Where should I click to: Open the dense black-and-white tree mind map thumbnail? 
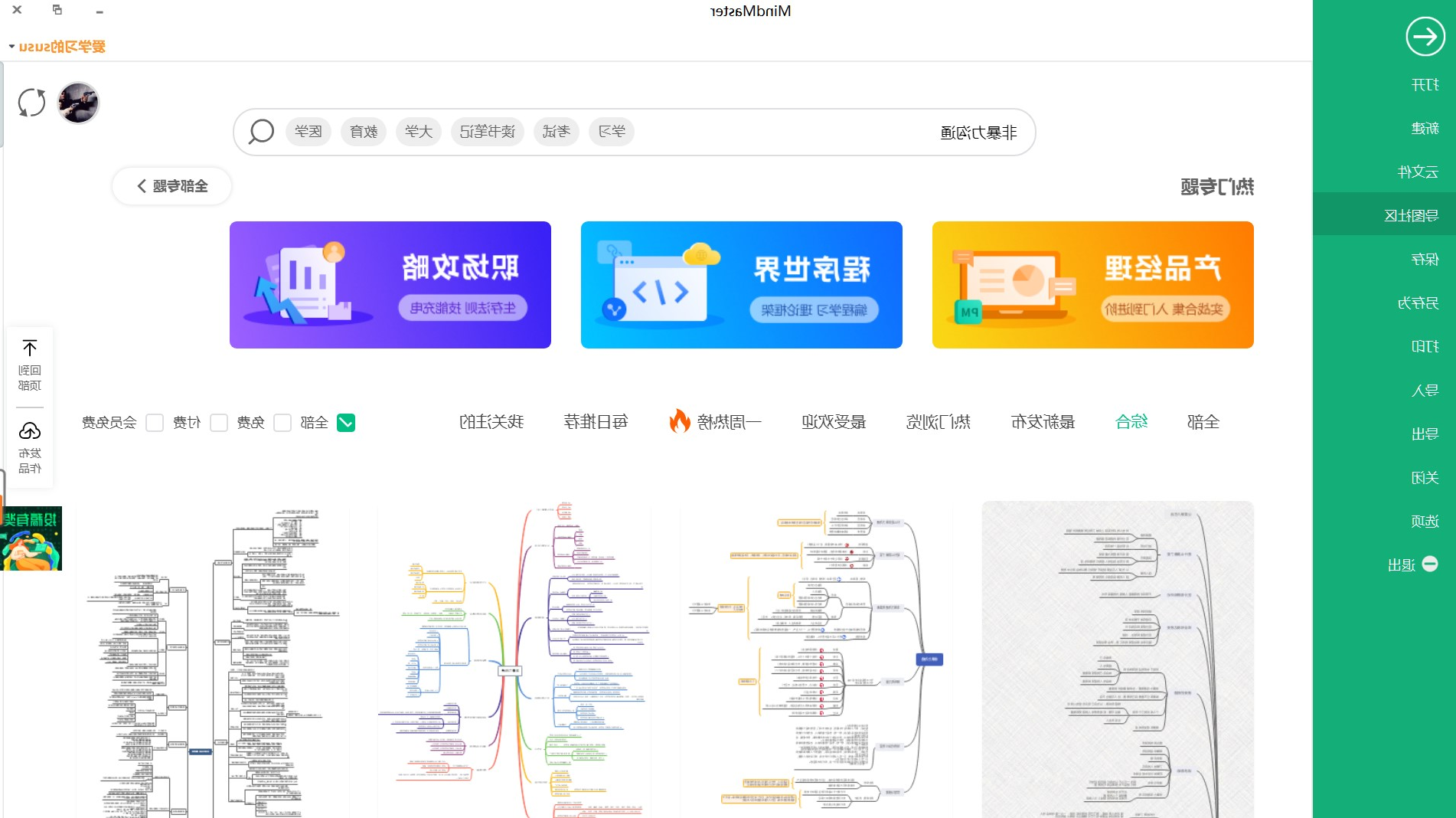[x=212, y=659]
